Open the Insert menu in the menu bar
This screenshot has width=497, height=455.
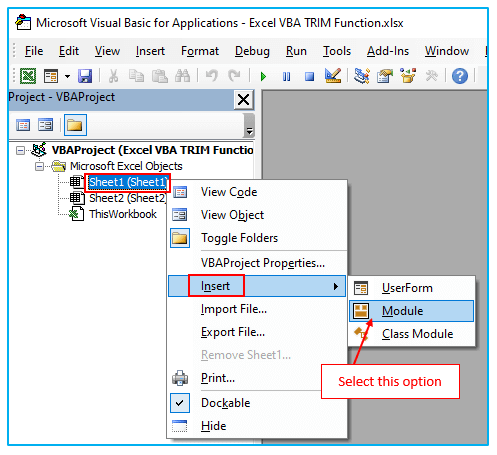150,51
